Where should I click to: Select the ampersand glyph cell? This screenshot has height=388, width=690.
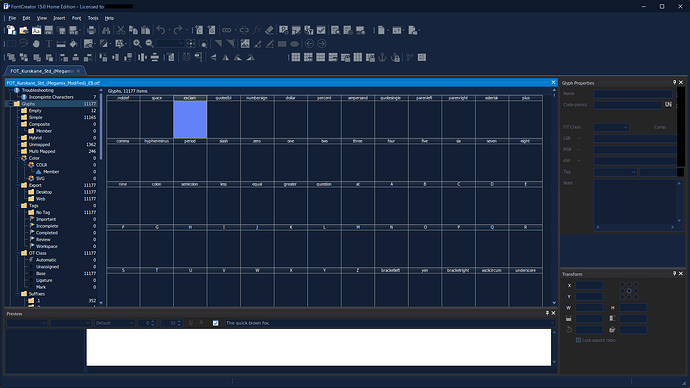358,117
